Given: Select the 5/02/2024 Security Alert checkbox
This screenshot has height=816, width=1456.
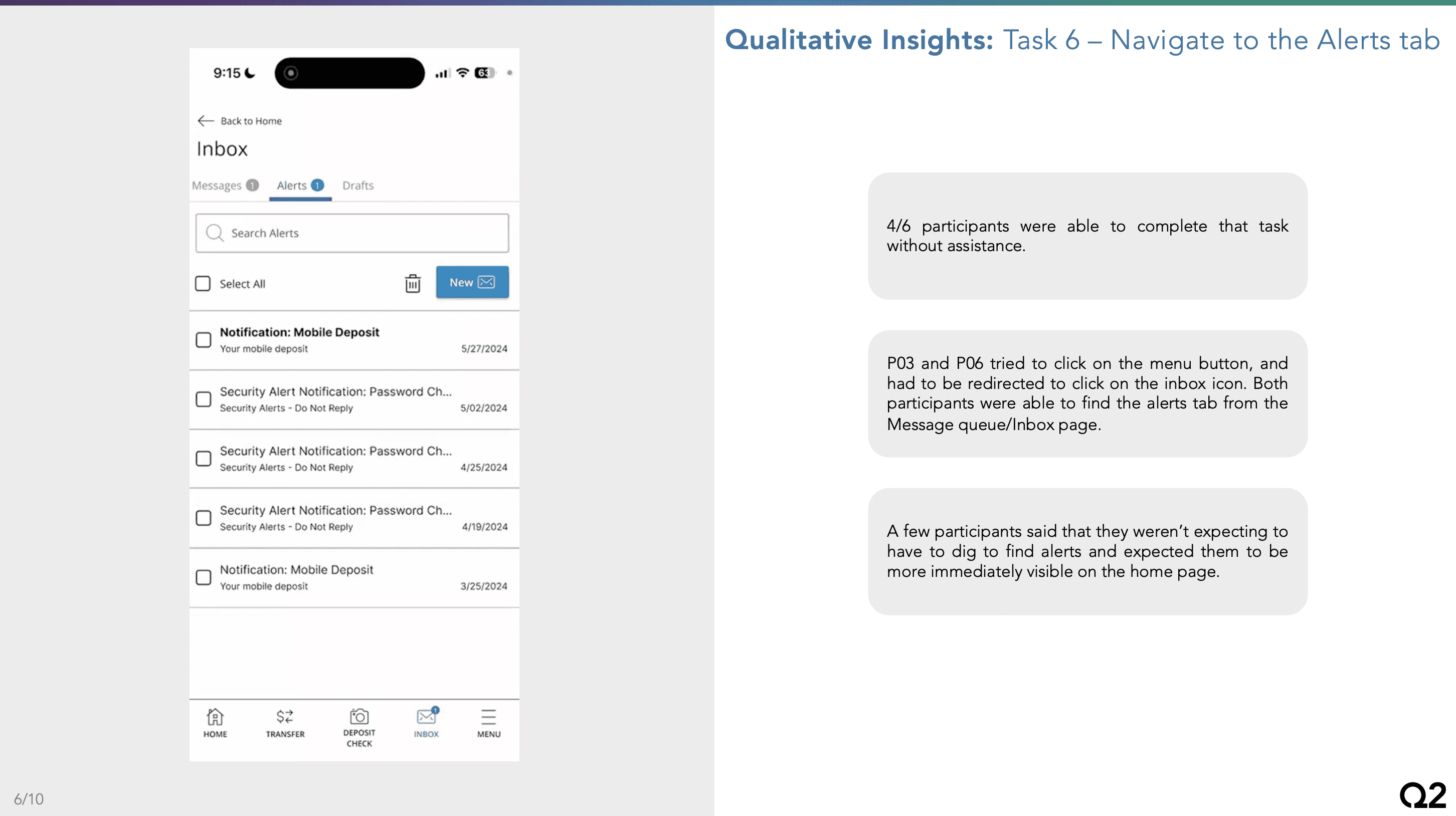Looking at the screenshot, I should (x=204, y=399).
